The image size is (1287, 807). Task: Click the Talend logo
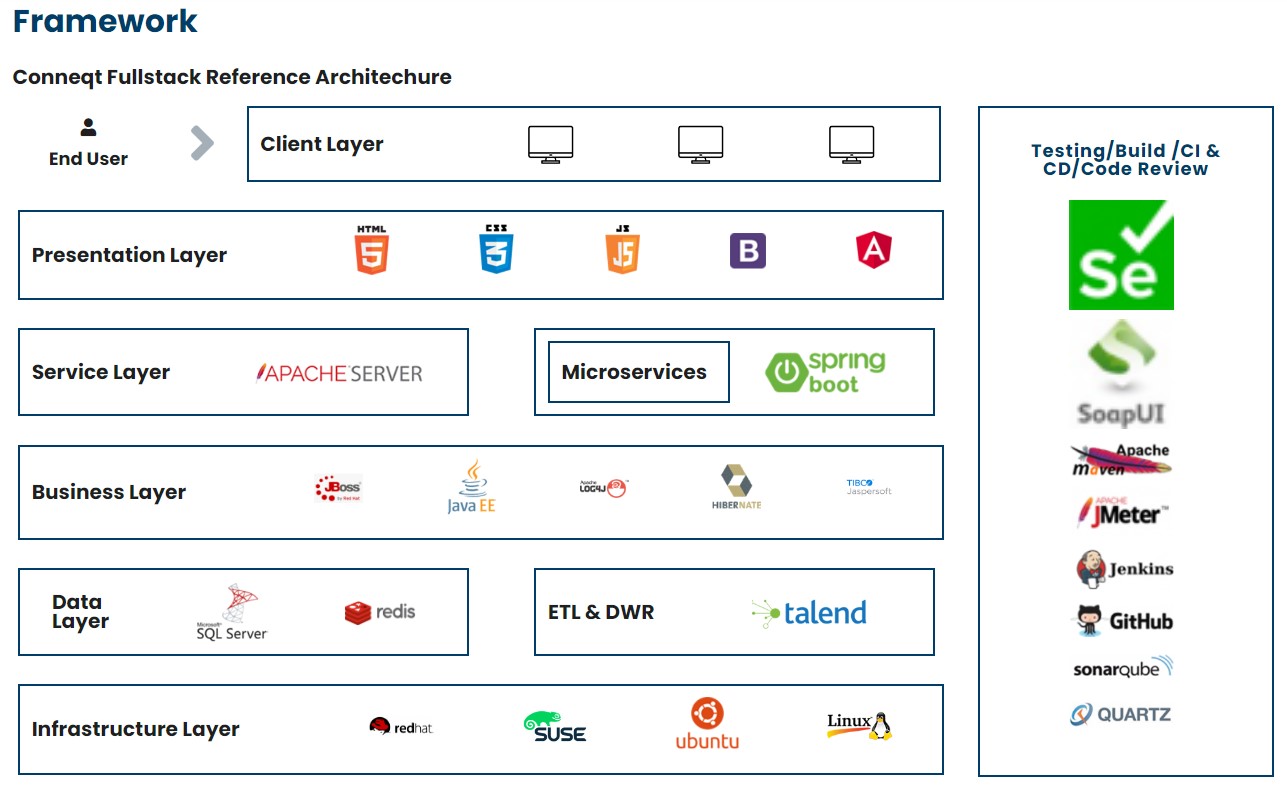[x=809, y=613]
